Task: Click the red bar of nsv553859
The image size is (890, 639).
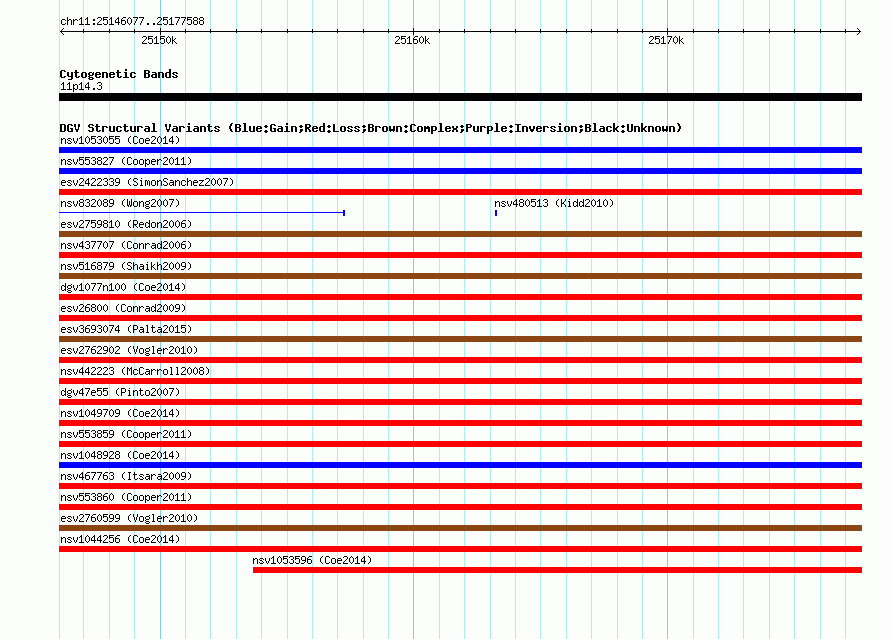Action: [460, 444]
